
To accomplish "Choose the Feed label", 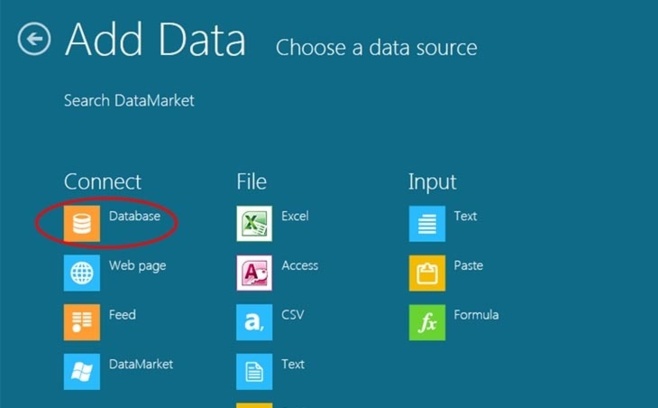I will pyautogui.click(x=122, y=315).
